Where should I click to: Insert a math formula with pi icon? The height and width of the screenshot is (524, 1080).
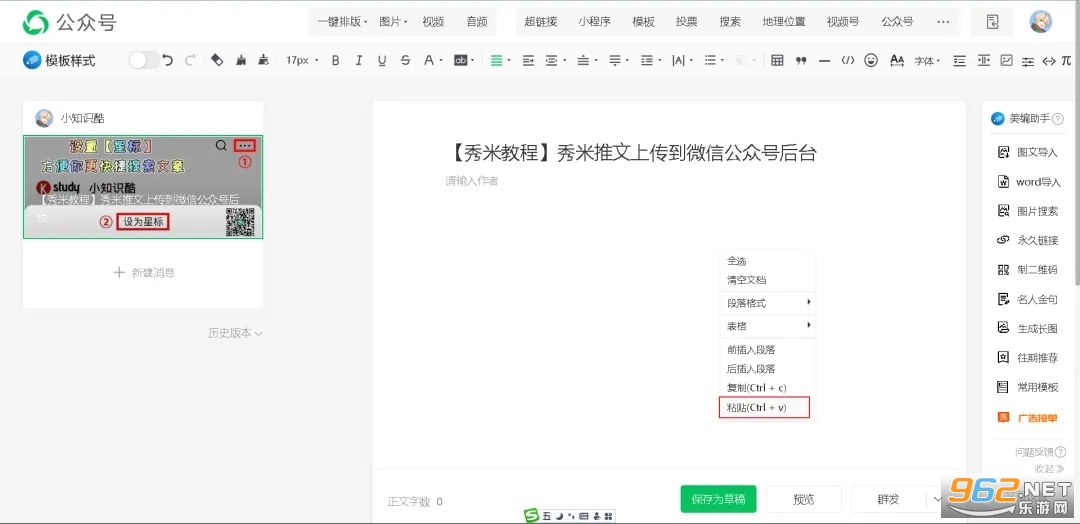tap(1066, 61)
